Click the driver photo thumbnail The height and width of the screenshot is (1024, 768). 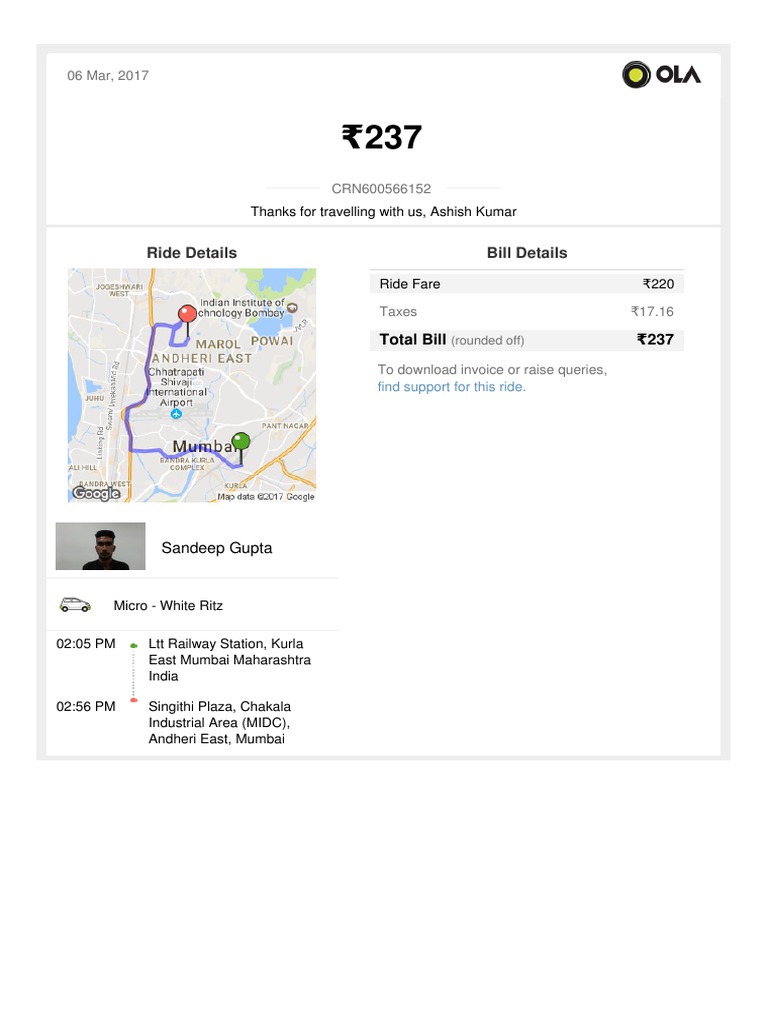[100, 546]
